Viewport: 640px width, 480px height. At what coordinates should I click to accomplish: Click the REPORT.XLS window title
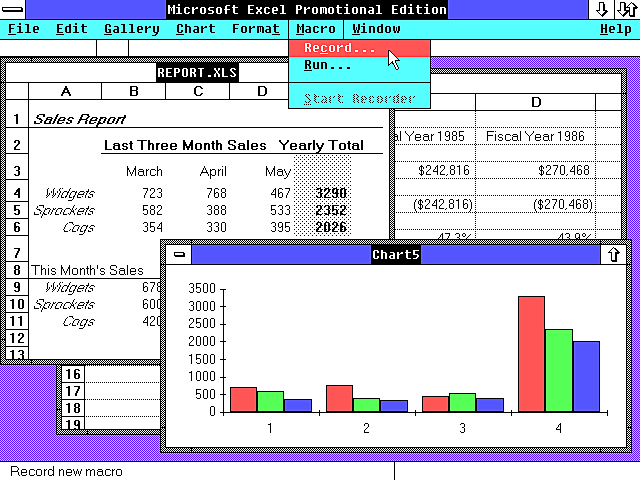197,73
